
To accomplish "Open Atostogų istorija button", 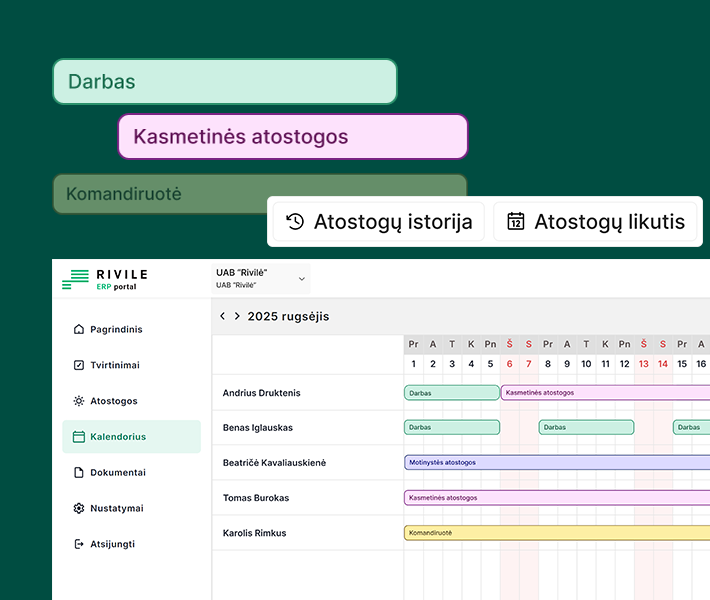I will (379, 222).
